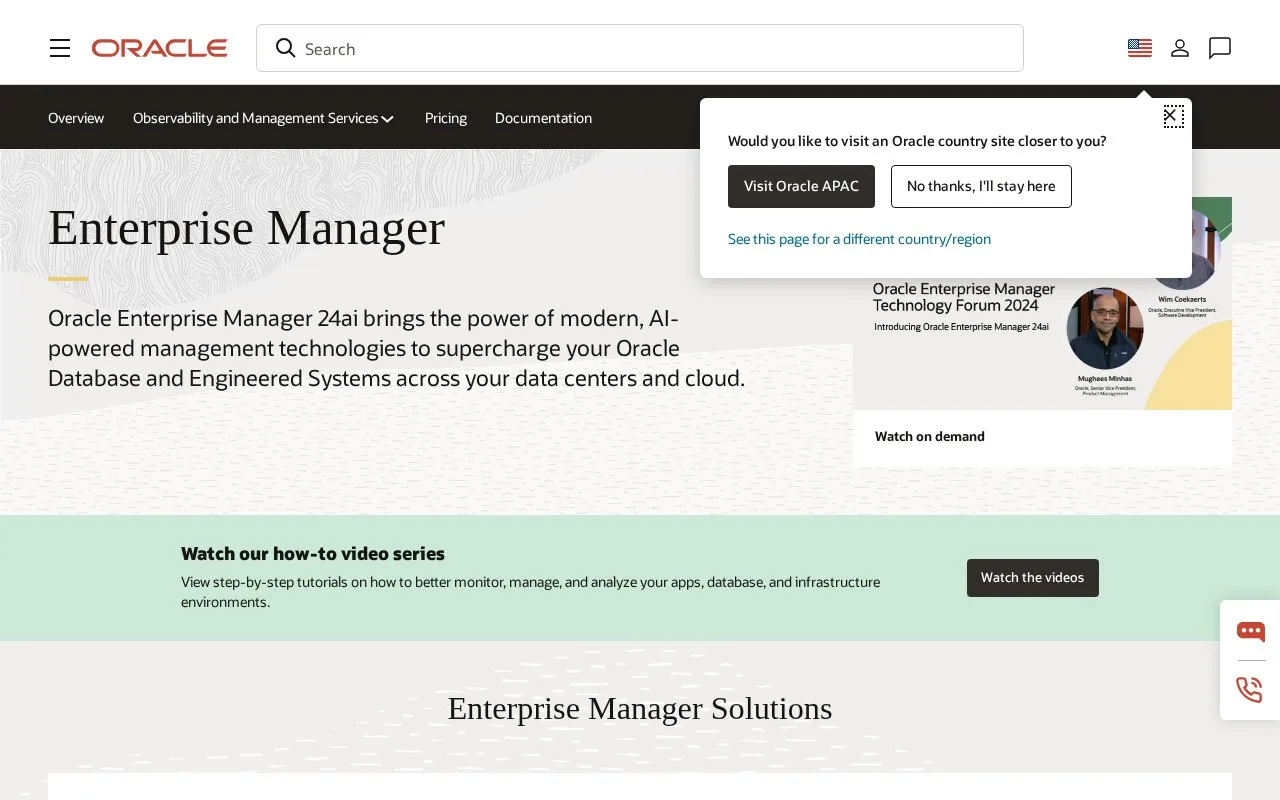Go to the Overview tab
This screenshot has height=800, width=1280.
(x=76, y=118)
